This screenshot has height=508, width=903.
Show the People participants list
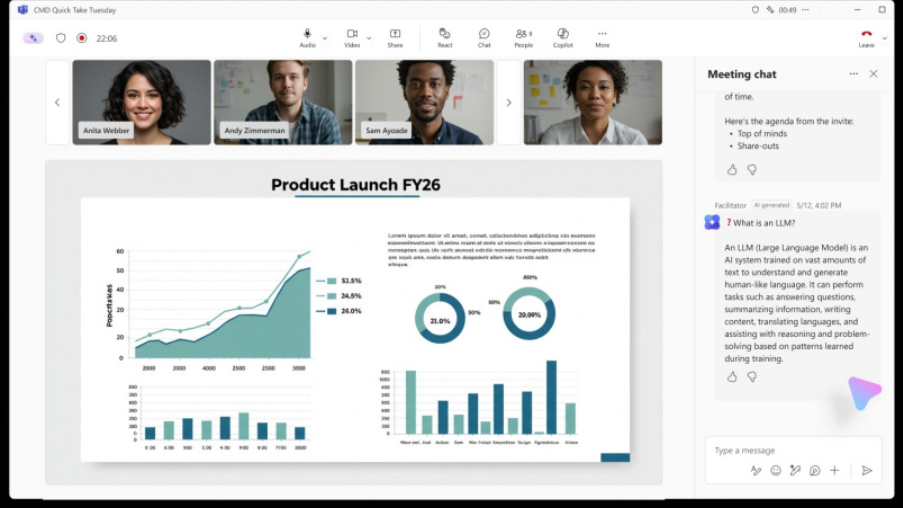pos(523,38)
